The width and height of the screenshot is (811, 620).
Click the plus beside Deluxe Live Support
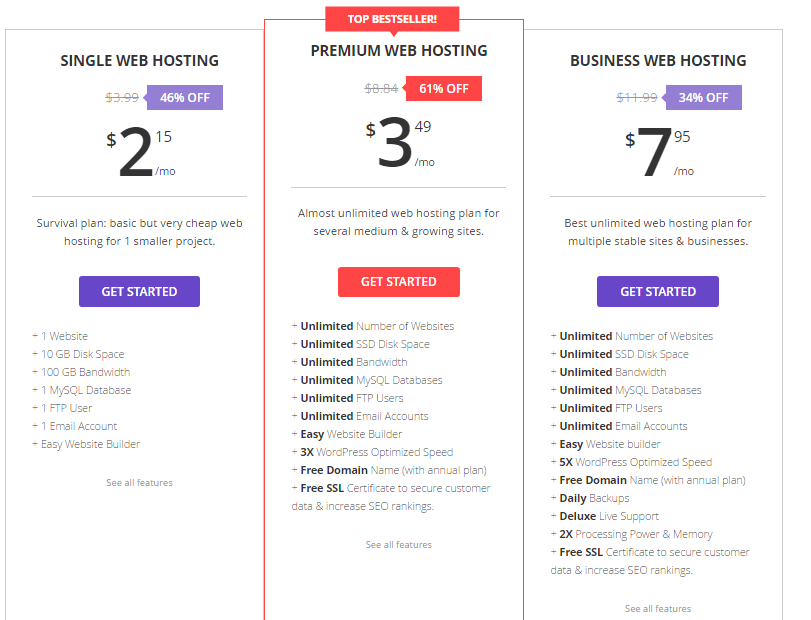(x=553, y=516)
